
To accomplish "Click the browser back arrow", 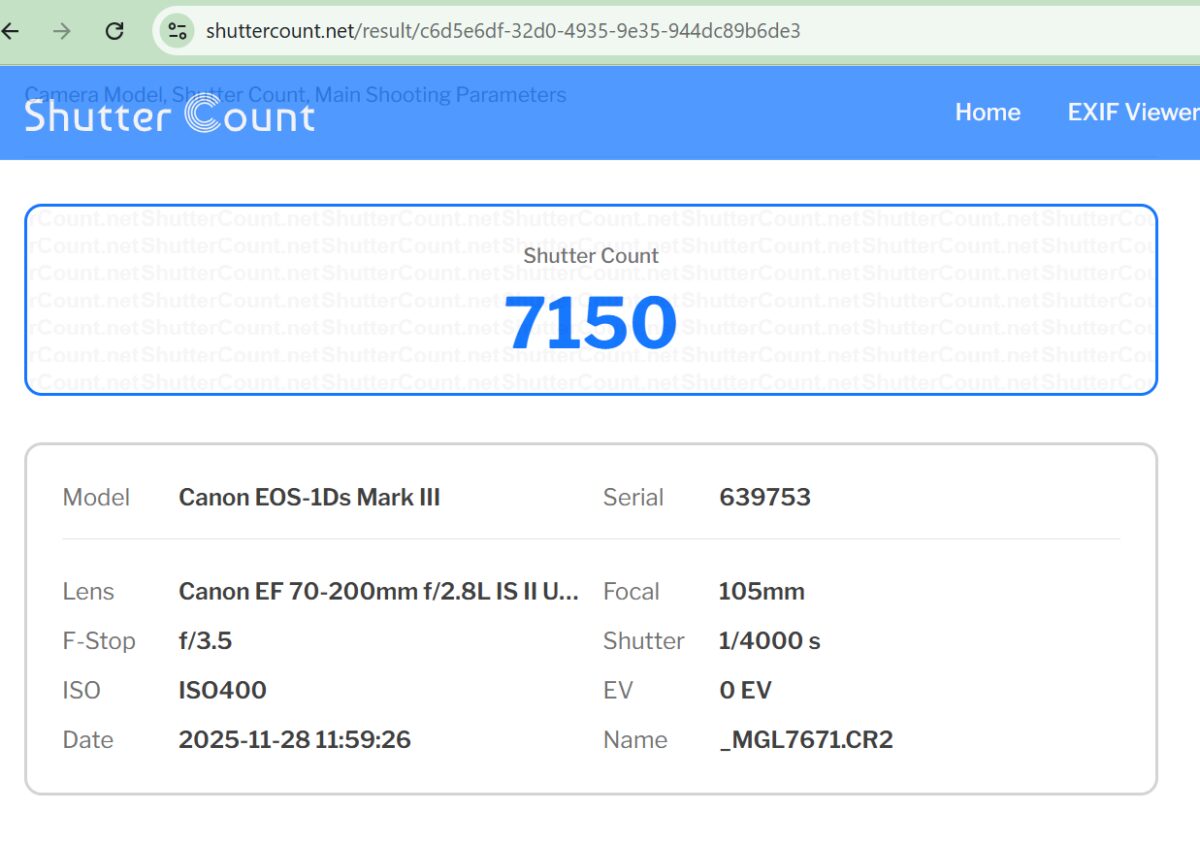I will tap(11, 31).
